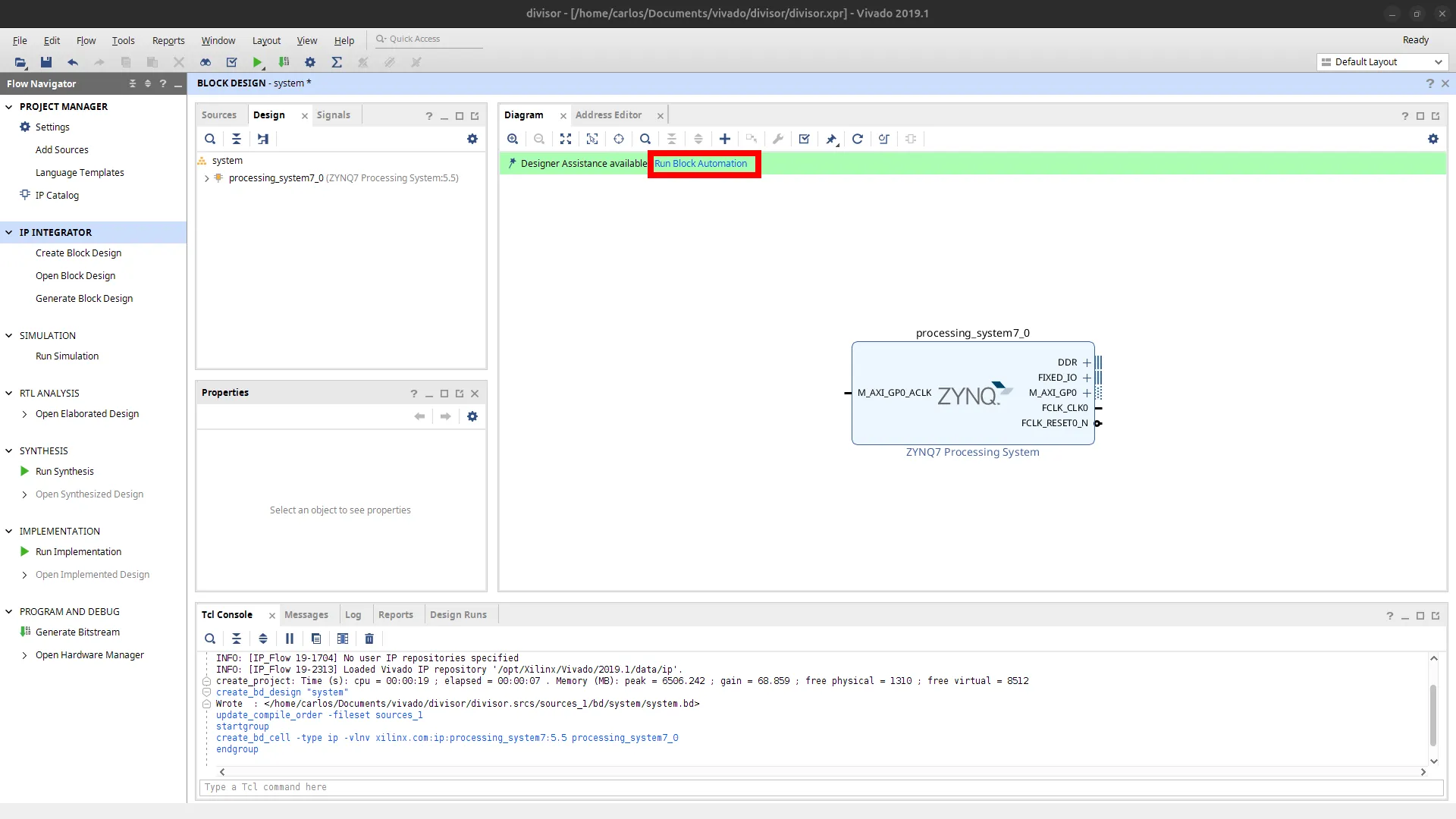Zoom in on the diagram
Viewport: 1456px width, 819px height.
coord(513,139)
